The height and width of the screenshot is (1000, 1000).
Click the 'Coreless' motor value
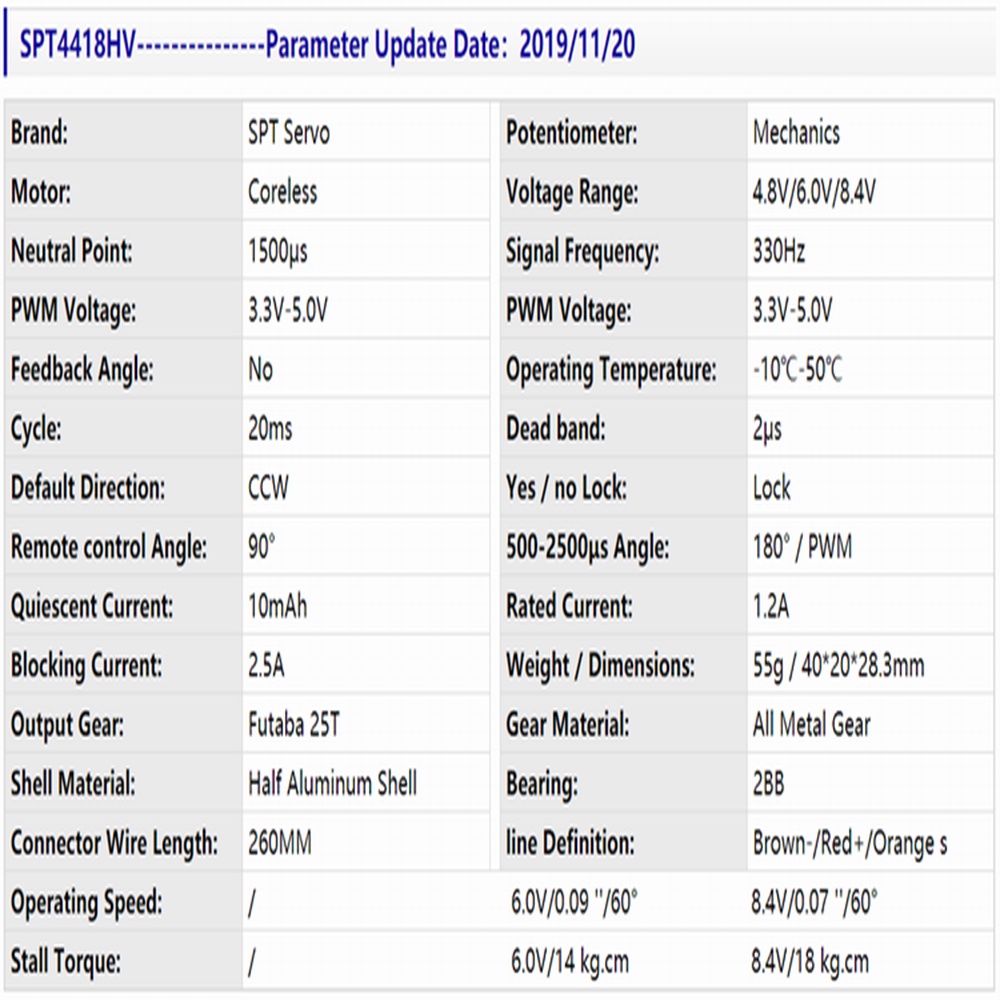click(x=282, y=192)
